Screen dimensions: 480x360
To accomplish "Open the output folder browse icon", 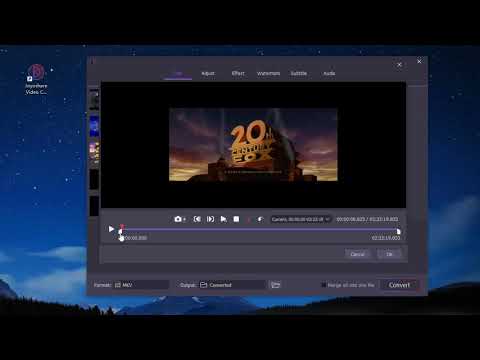I will tap(276, 285).
